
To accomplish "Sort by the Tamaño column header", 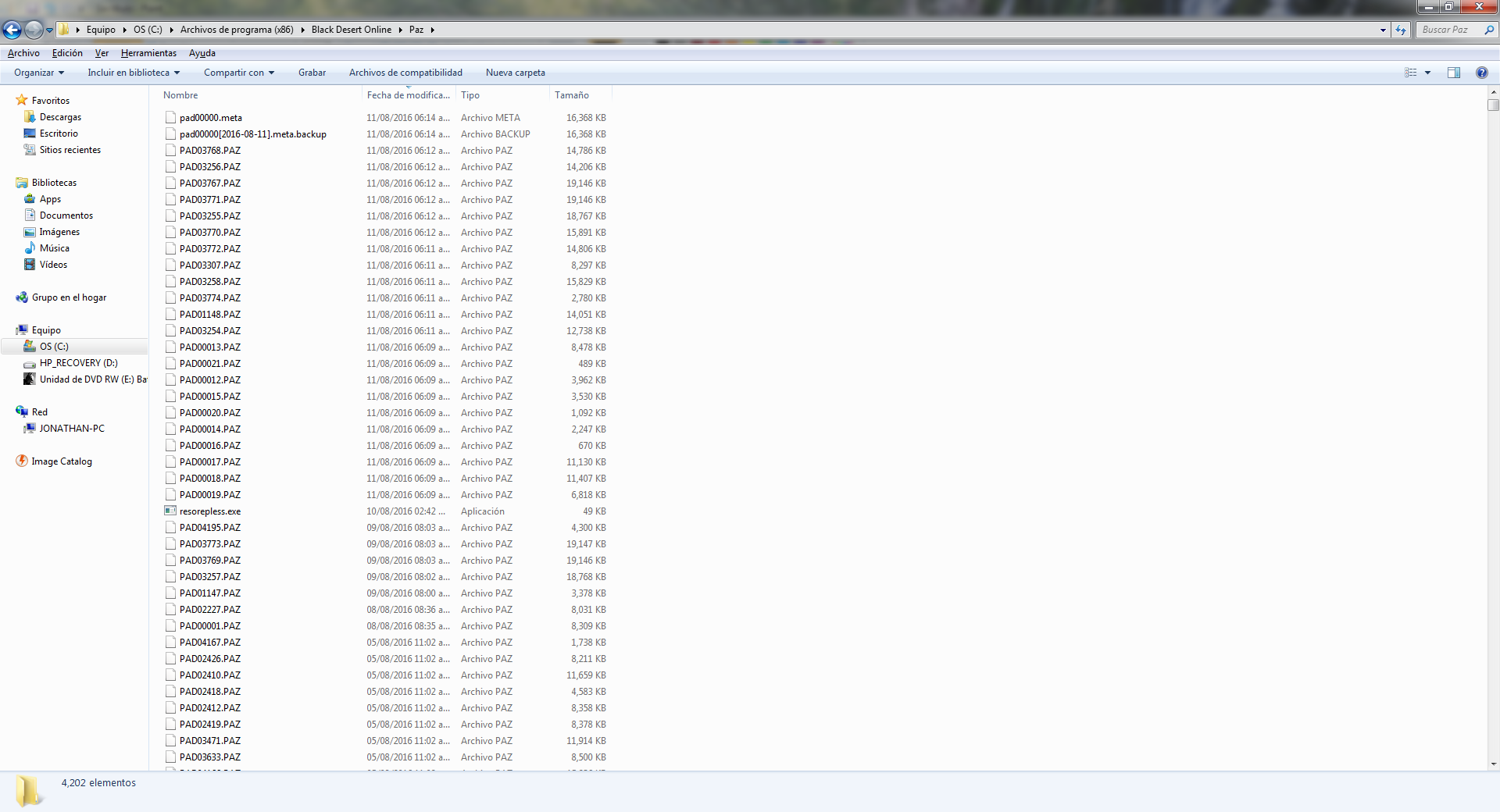I will coord(572,95).
